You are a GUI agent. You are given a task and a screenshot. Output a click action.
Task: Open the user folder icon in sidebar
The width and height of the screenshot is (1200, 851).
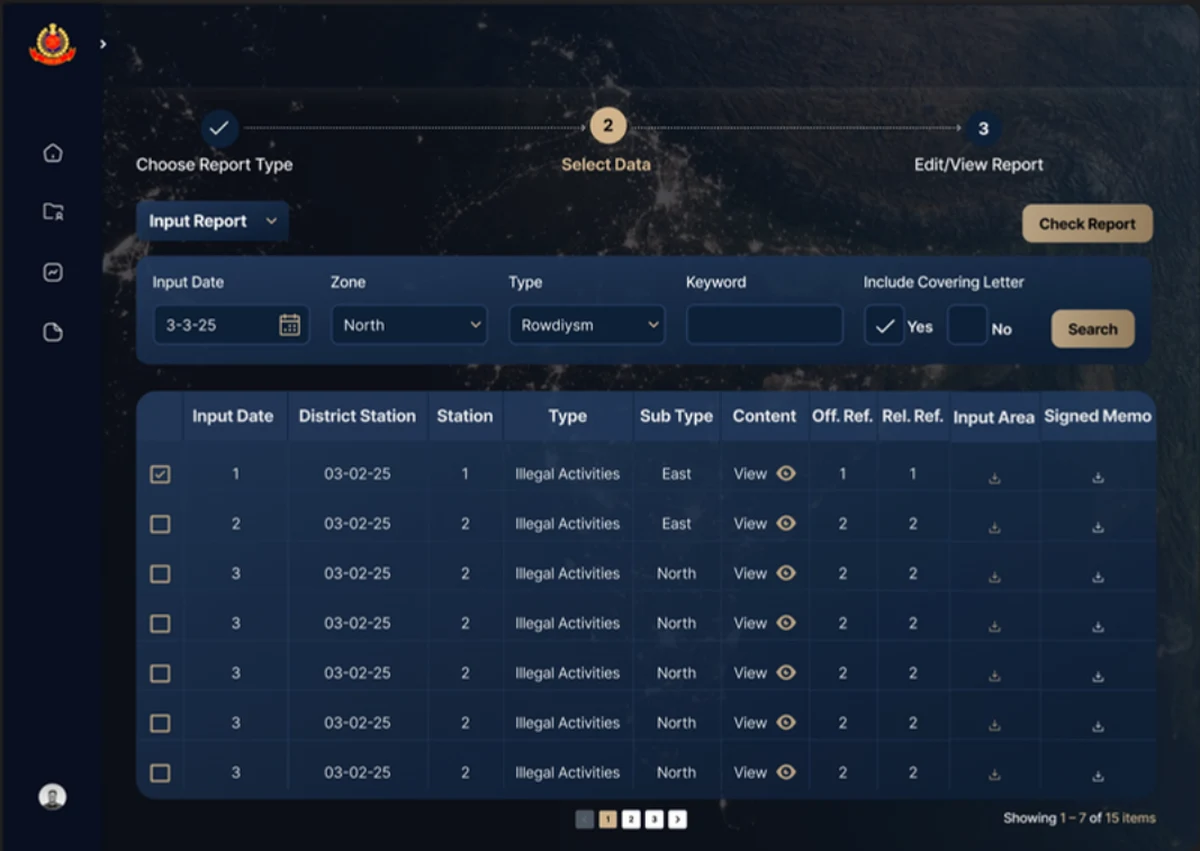[x=53, y=212]
